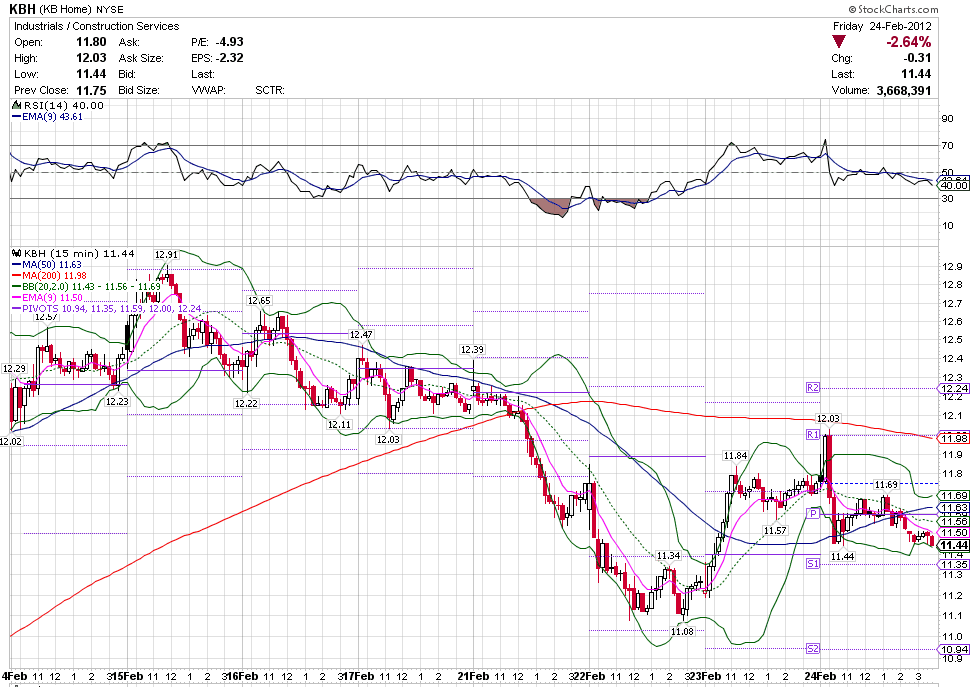Click the RSI mountain icon beside RSI(14)
This screenshot has height=687, width=980.
click(x=16, y=106)
